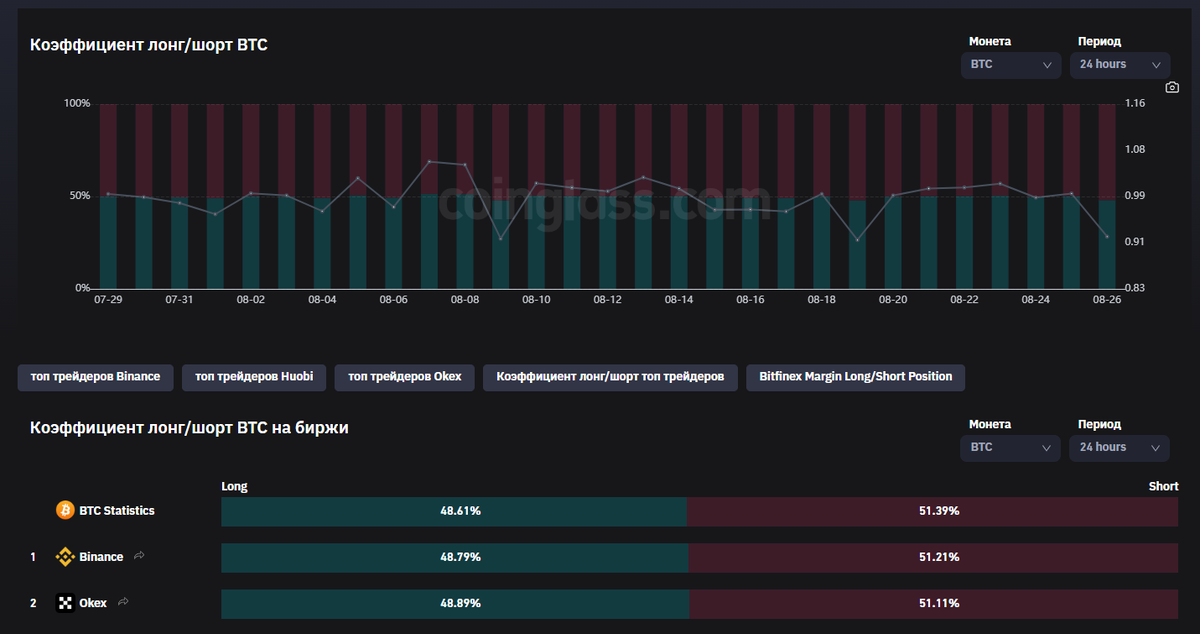Click the Binance short 51.21% bar
The height and width of the screenshot is (634, 1200).
[x=934, y=557]
